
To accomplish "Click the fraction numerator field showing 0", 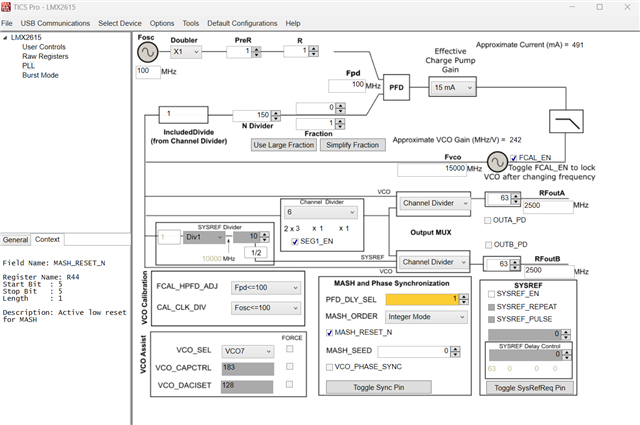I will pos(316,108).
